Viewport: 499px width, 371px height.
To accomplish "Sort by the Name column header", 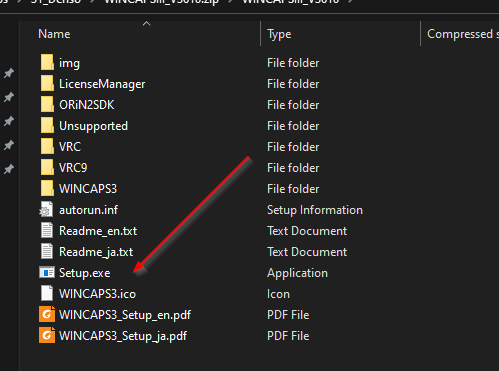I will [x=54, y=34].
